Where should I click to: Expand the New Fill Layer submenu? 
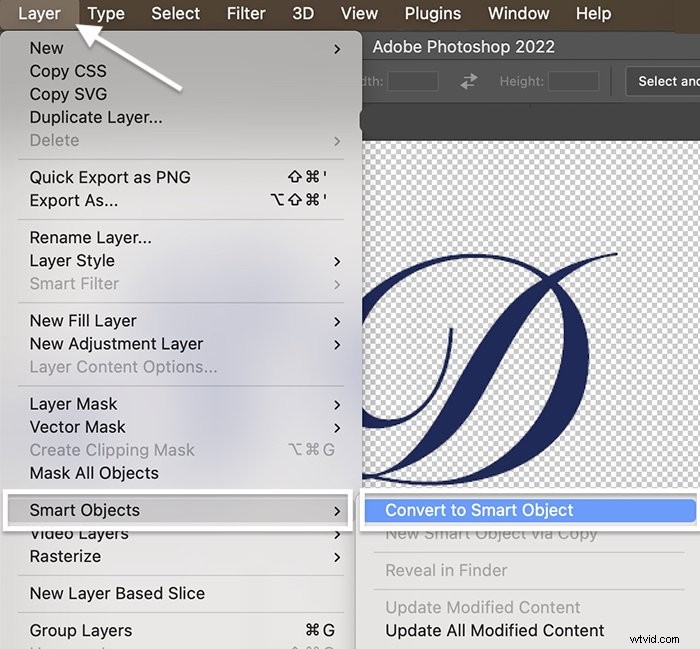coord(181,320)
